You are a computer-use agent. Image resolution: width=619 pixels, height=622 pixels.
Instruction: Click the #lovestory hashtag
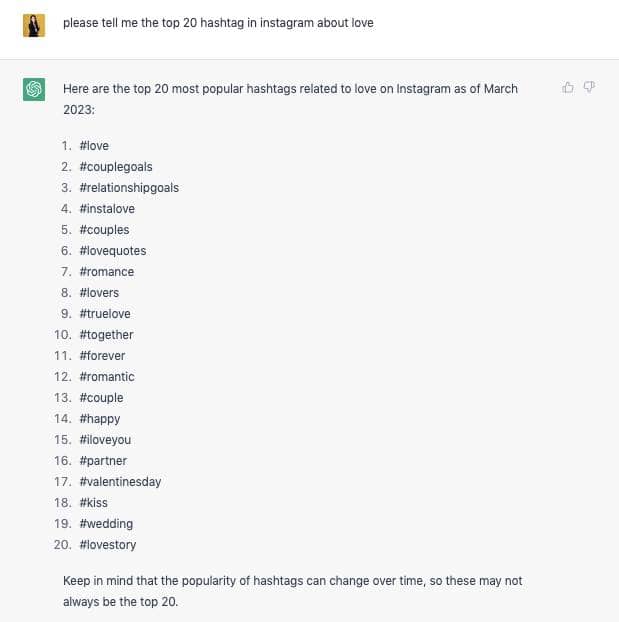click(x=108, y=545)
